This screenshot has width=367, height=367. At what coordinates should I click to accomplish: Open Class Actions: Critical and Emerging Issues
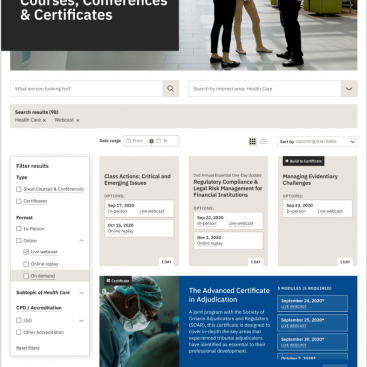point(137,180)
